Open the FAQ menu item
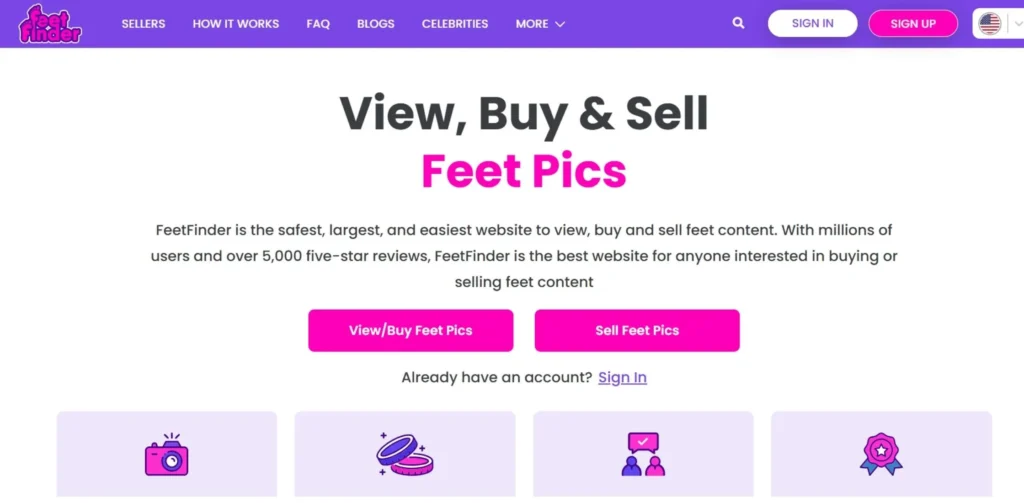This screenshot has height=503, width=1024. [318, 24]
